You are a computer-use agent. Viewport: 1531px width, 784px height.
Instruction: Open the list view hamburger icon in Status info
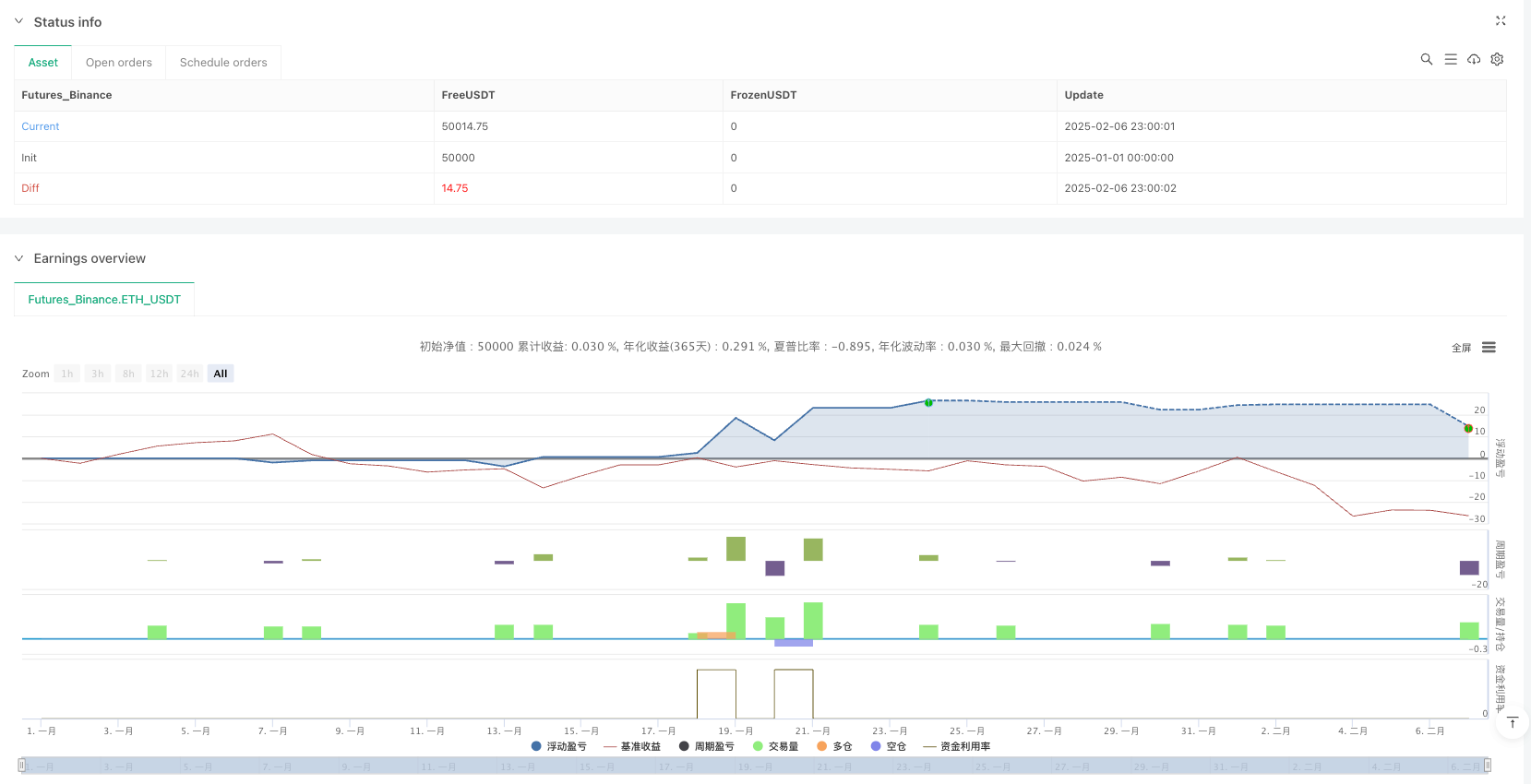click(x=1450, y=59)
